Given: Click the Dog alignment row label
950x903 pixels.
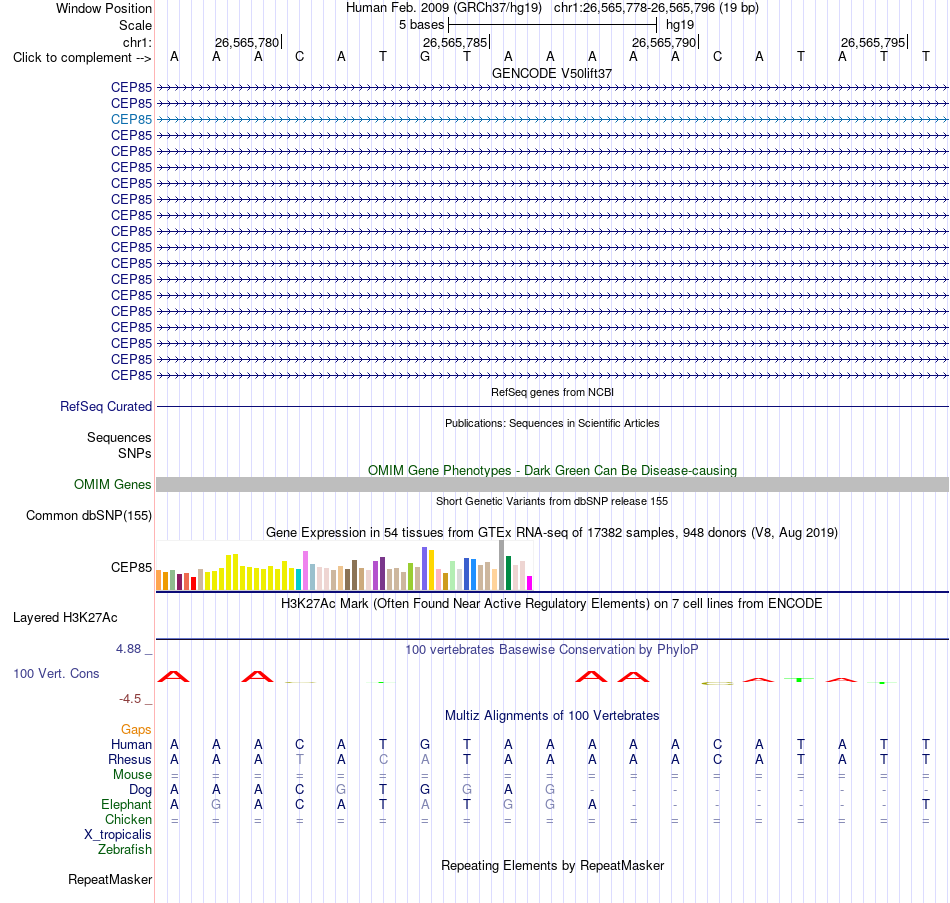Looking at the screenshot, I should pyautogui.click(x=140, y=790).
